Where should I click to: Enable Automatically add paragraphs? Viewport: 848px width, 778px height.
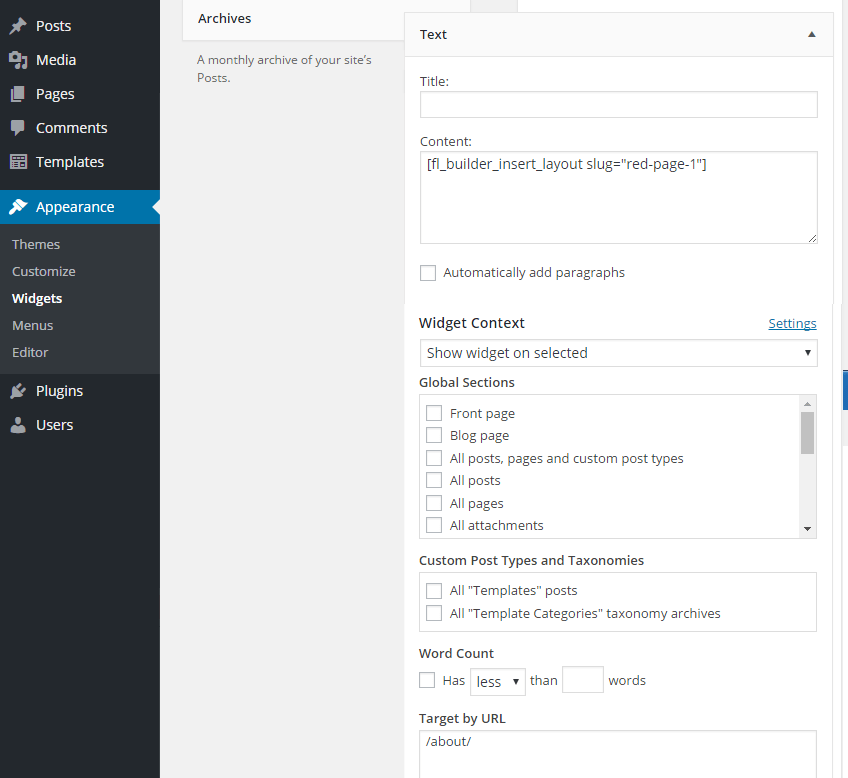tap(428, 272)
